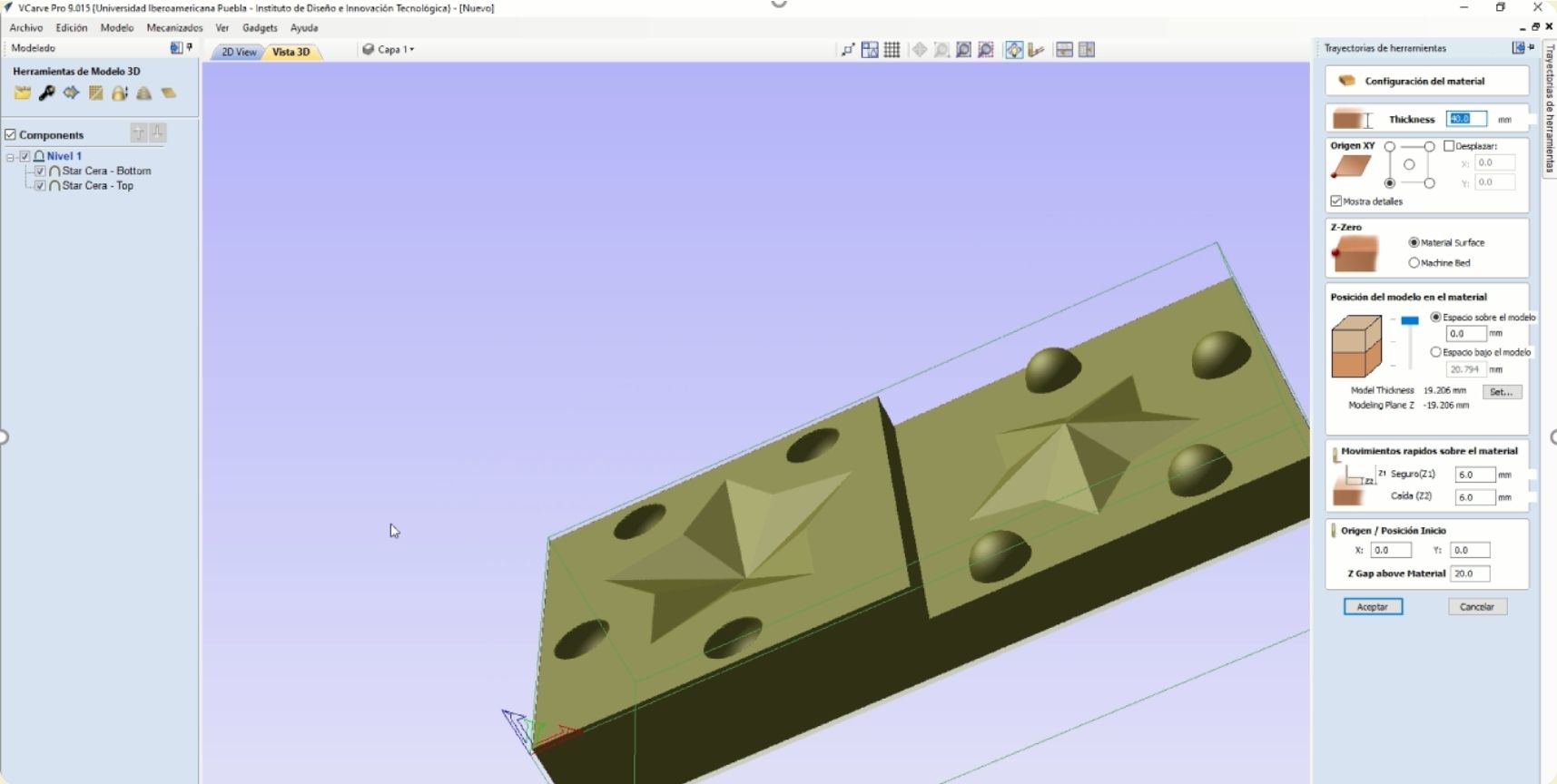Click the zoom to box toolbar icon
1557x784 pixels.
click(x=964, y=50)
